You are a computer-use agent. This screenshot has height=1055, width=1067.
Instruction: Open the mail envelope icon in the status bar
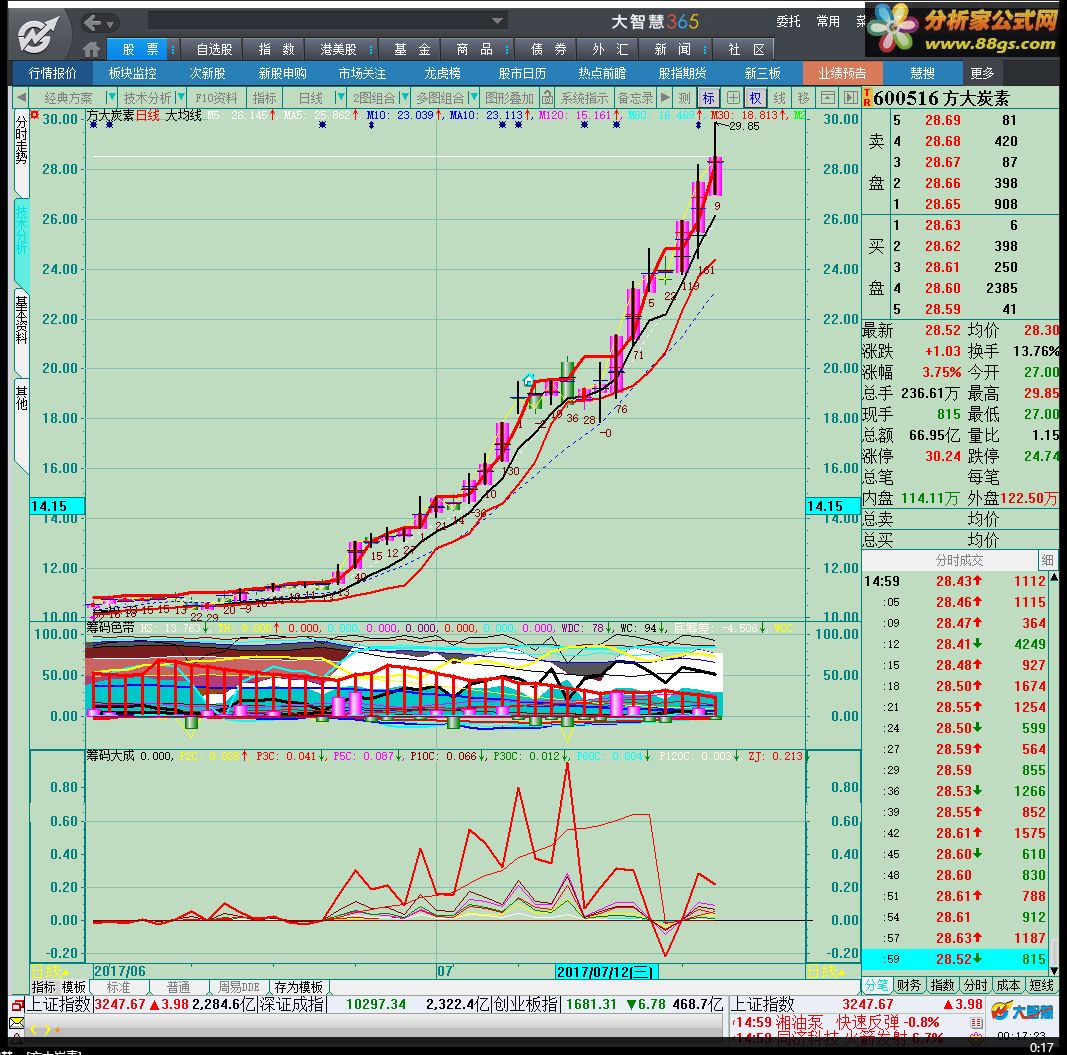[x=16, y=1022]
